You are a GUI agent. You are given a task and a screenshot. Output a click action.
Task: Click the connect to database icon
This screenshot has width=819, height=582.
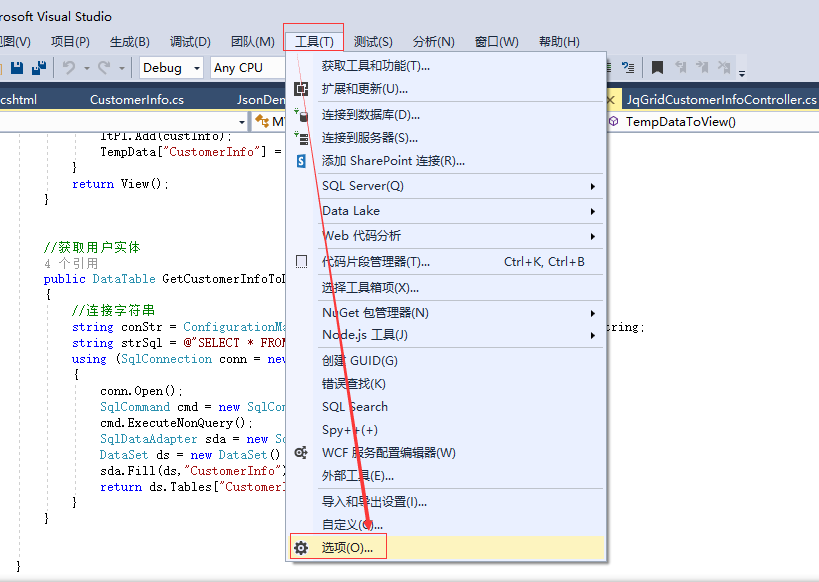pyautogui.click(x=301, y=114)
